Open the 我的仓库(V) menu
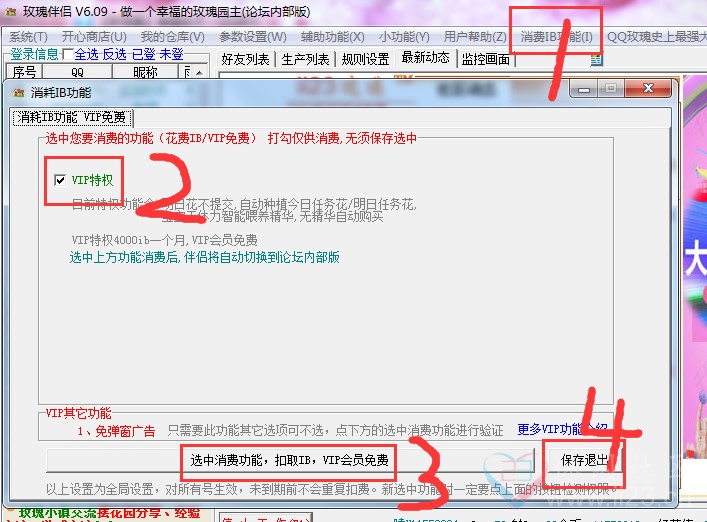Image resolution: width=707 pixels, height=522 pixels. pyautogui.click(x=172, y=37)
